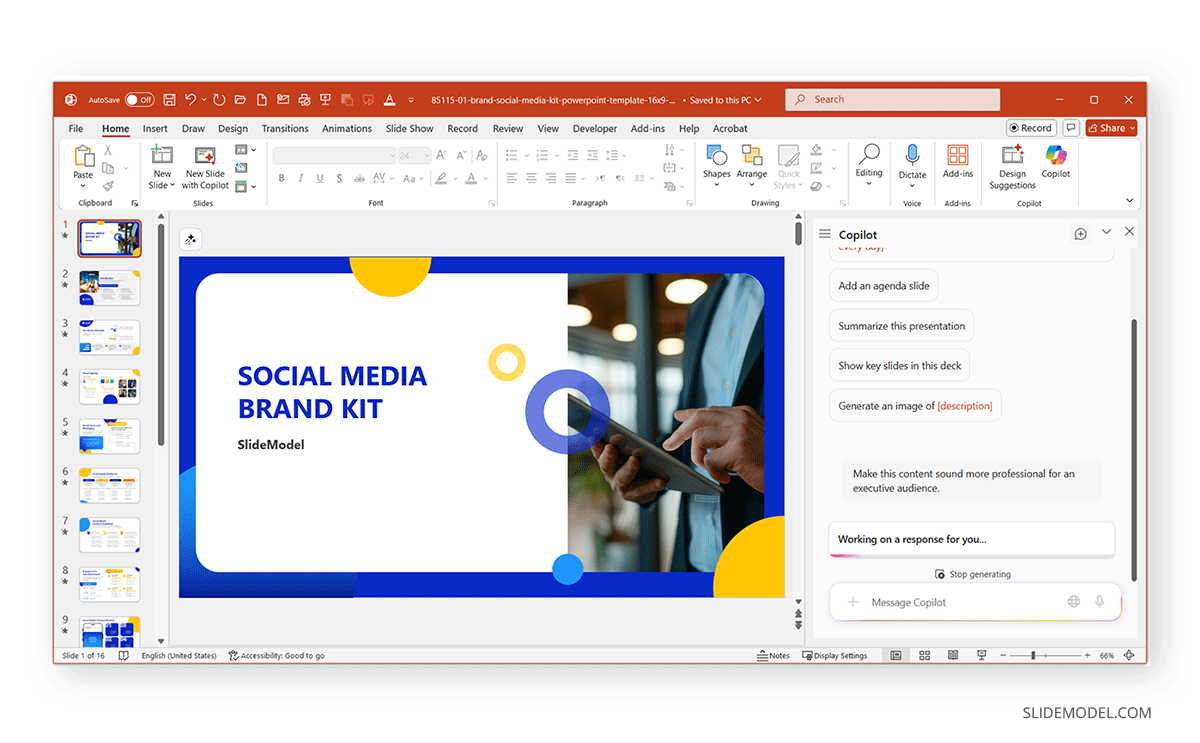The width and height of the screenshot is (1200, 743).
Task: Choose the 'Add an agenda slide' suggestion
Action: pos(883,286)
